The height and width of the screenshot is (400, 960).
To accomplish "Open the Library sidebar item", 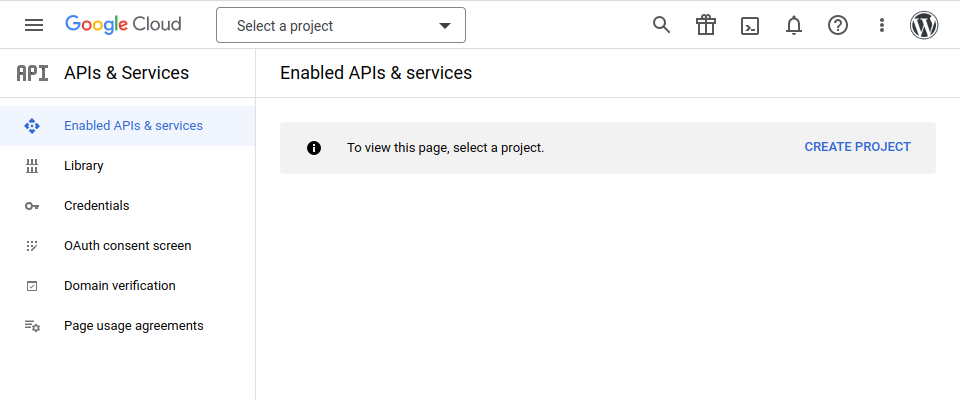I will coord(84,166).
